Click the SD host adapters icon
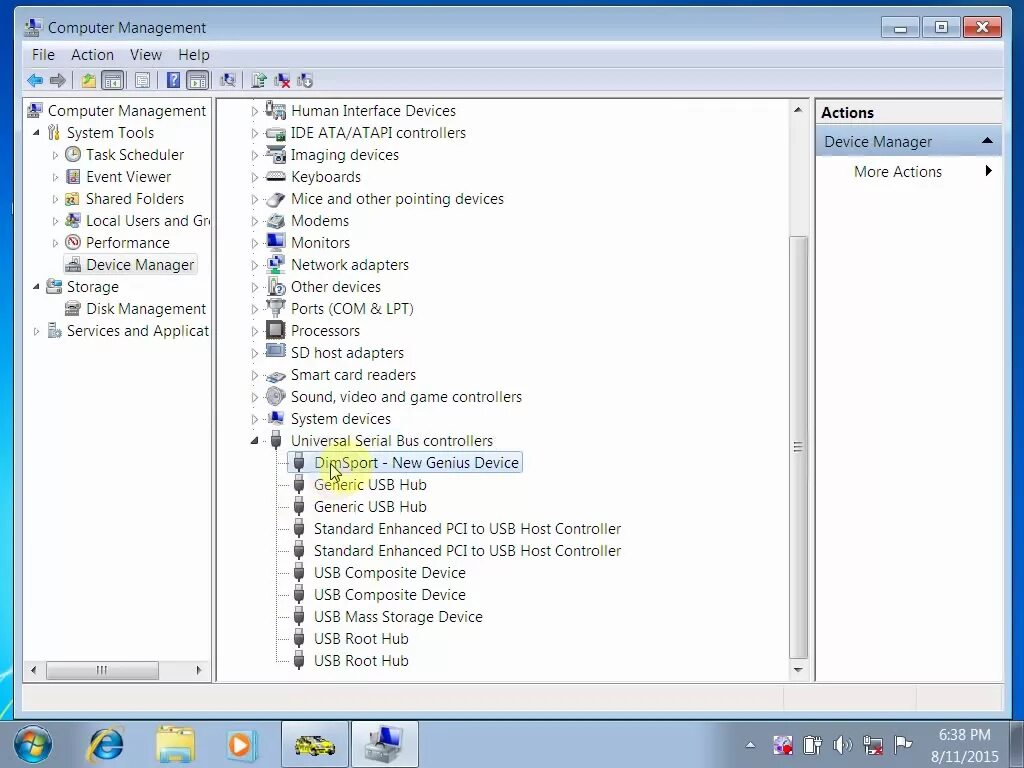Screen dimensions: 1024x768 276,352
